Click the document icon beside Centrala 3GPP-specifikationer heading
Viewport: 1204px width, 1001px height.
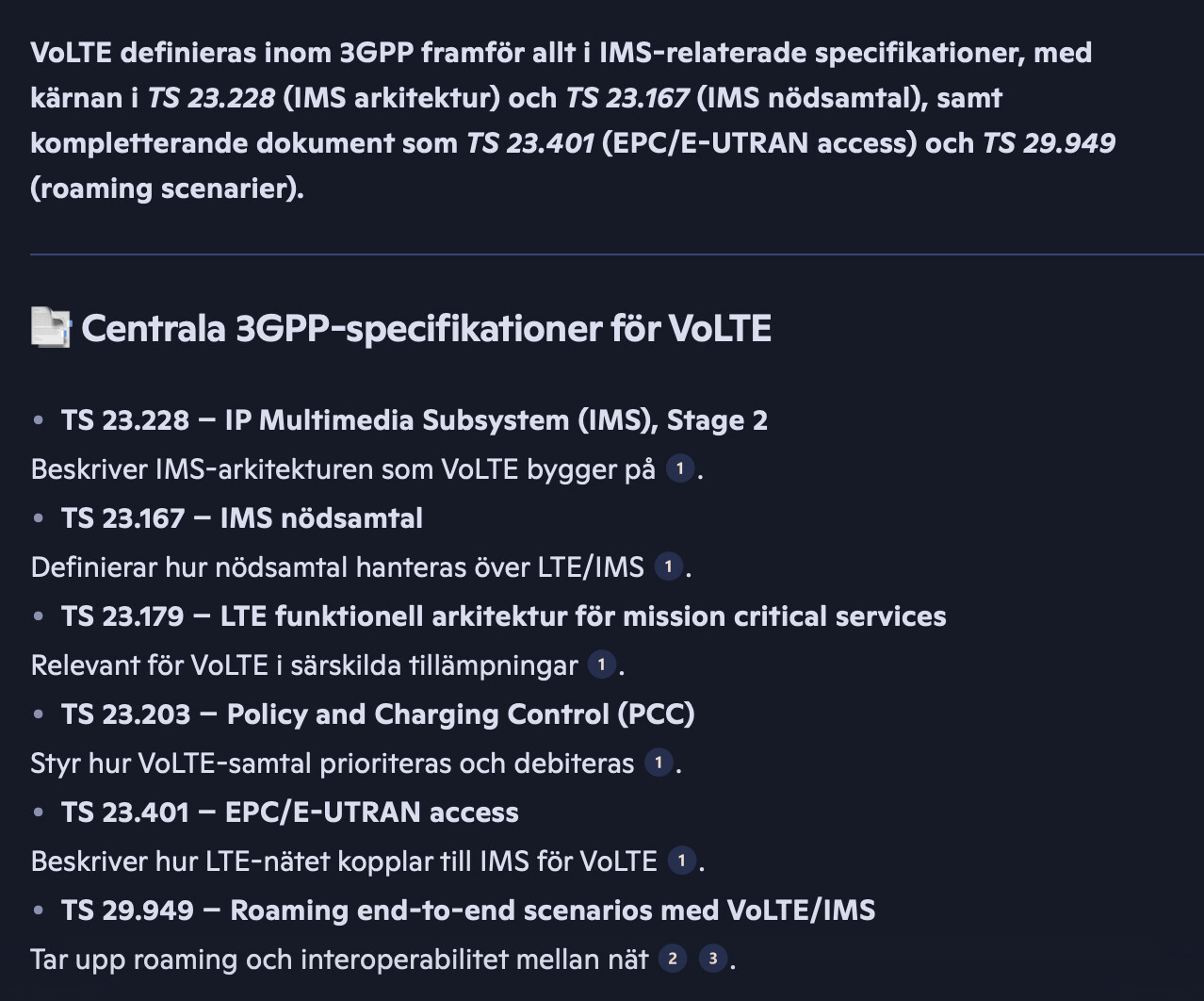pyautogui.click(x=51, y=328)
